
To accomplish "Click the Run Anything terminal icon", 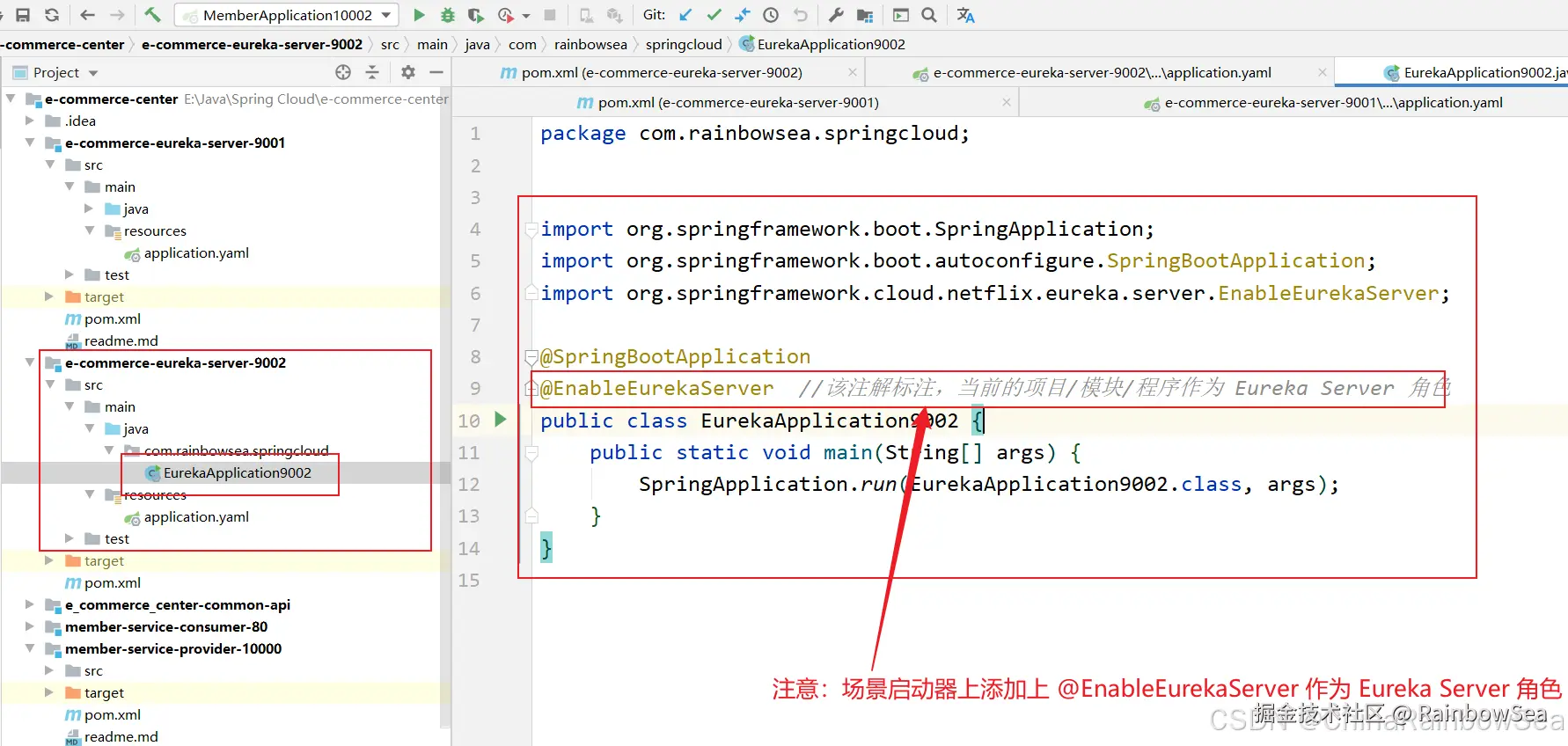I will click(x=901, y=15).
